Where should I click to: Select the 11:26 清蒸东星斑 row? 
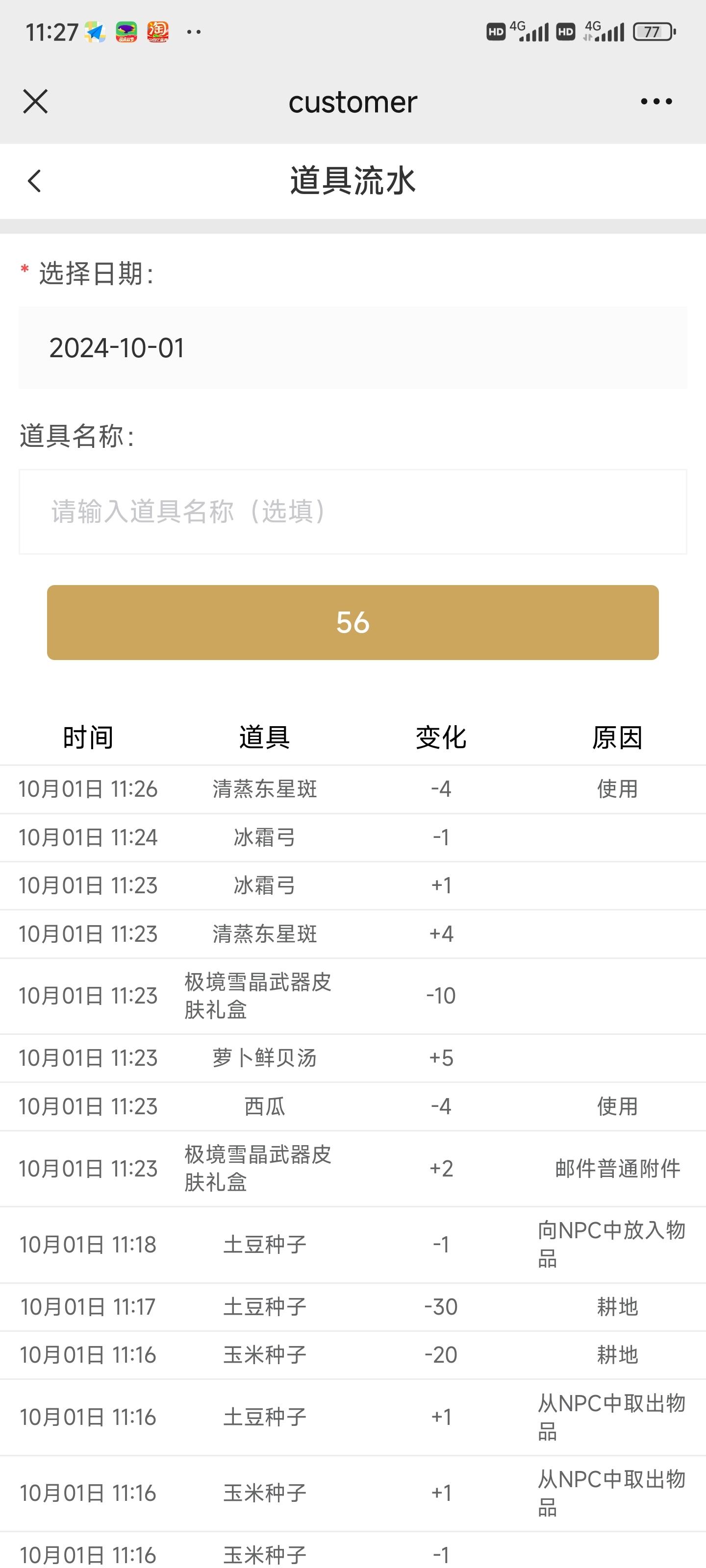coord(353,789)
